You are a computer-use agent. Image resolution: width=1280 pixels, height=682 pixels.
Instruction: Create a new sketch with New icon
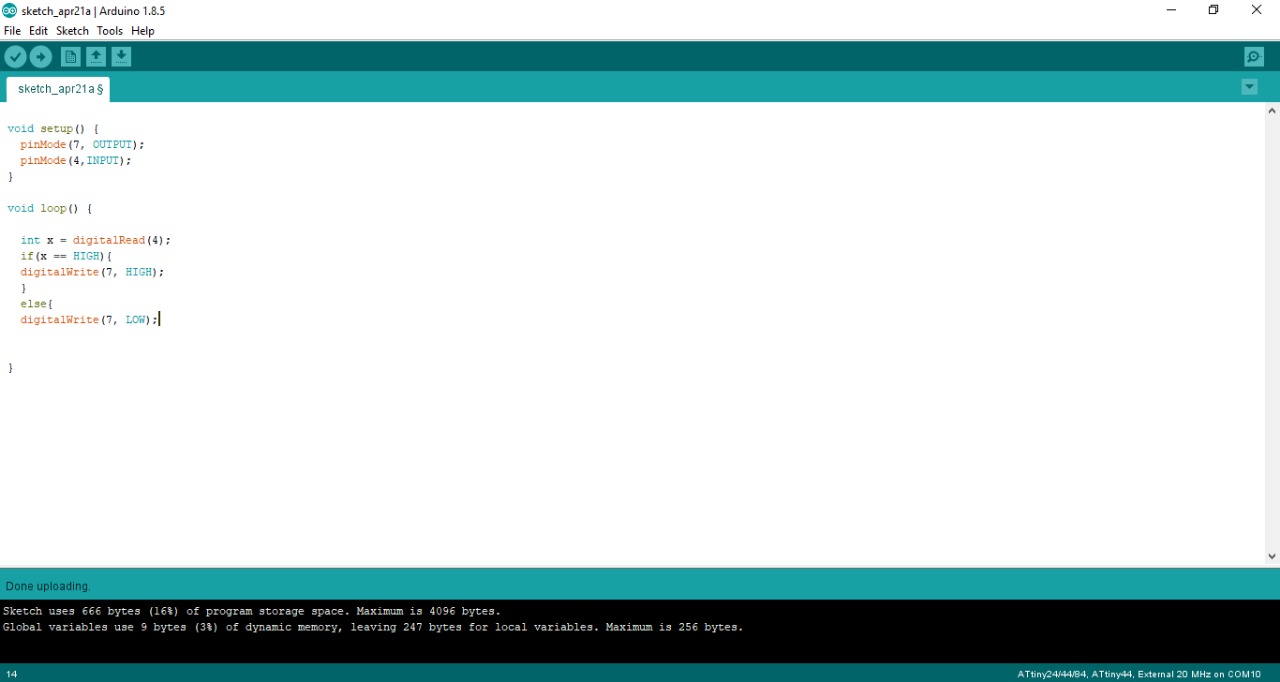[x=70, y=57]
